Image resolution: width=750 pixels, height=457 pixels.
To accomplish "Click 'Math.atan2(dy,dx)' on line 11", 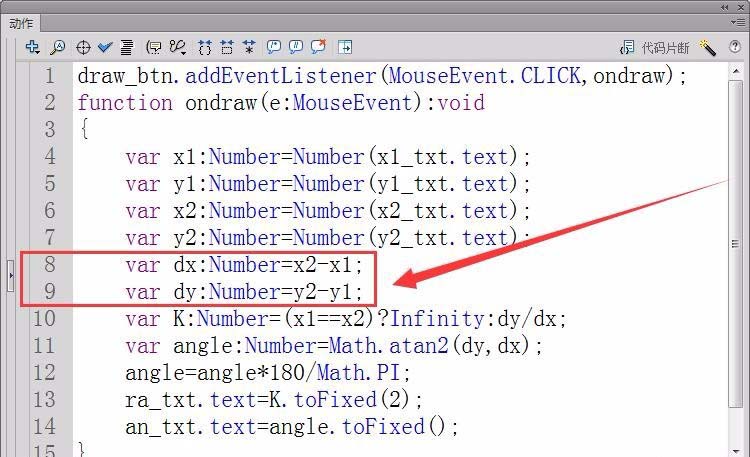I will pyautogui.click(x=430, y=346).
